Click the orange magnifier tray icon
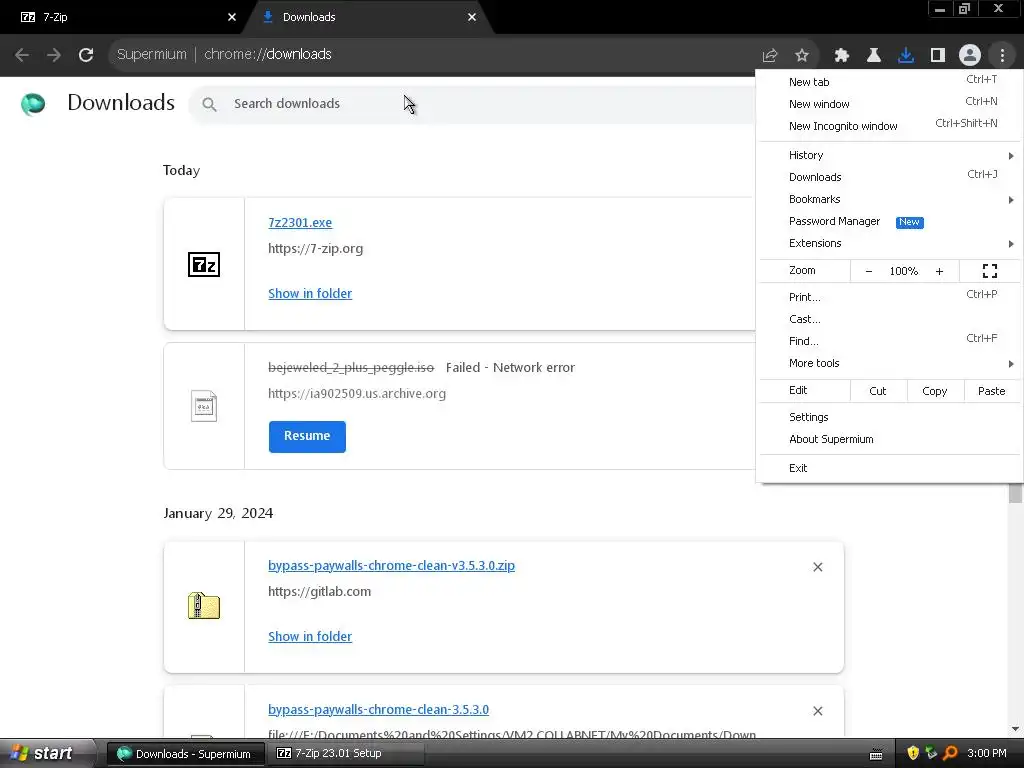Viewport: 1024px width, 768px height. click(x=951, y=753)
